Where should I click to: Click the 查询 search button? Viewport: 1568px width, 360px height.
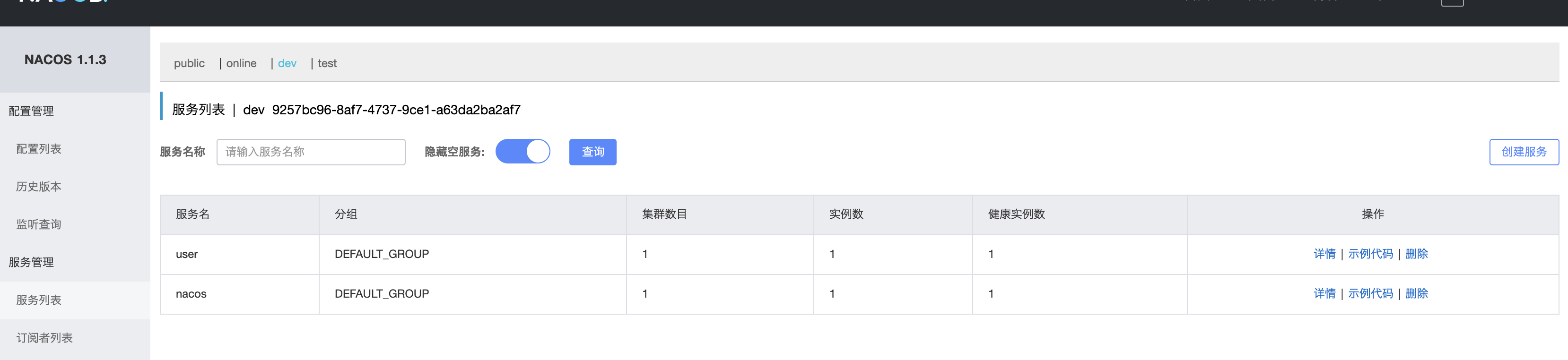pyautogui.click(x=592, y=152)
